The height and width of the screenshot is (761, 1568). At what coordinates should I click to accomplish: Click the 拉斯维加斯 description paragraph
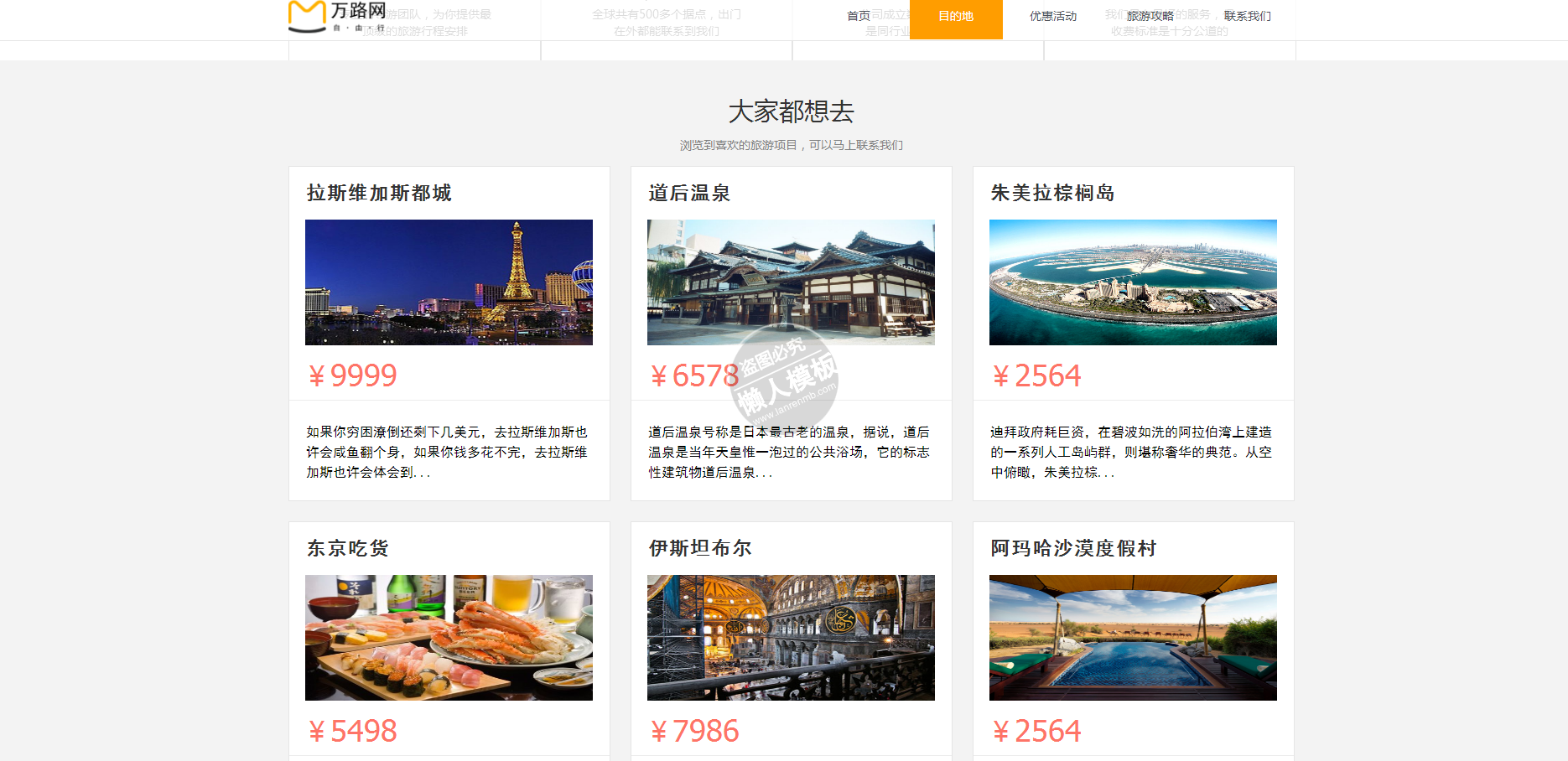[447, 452]
